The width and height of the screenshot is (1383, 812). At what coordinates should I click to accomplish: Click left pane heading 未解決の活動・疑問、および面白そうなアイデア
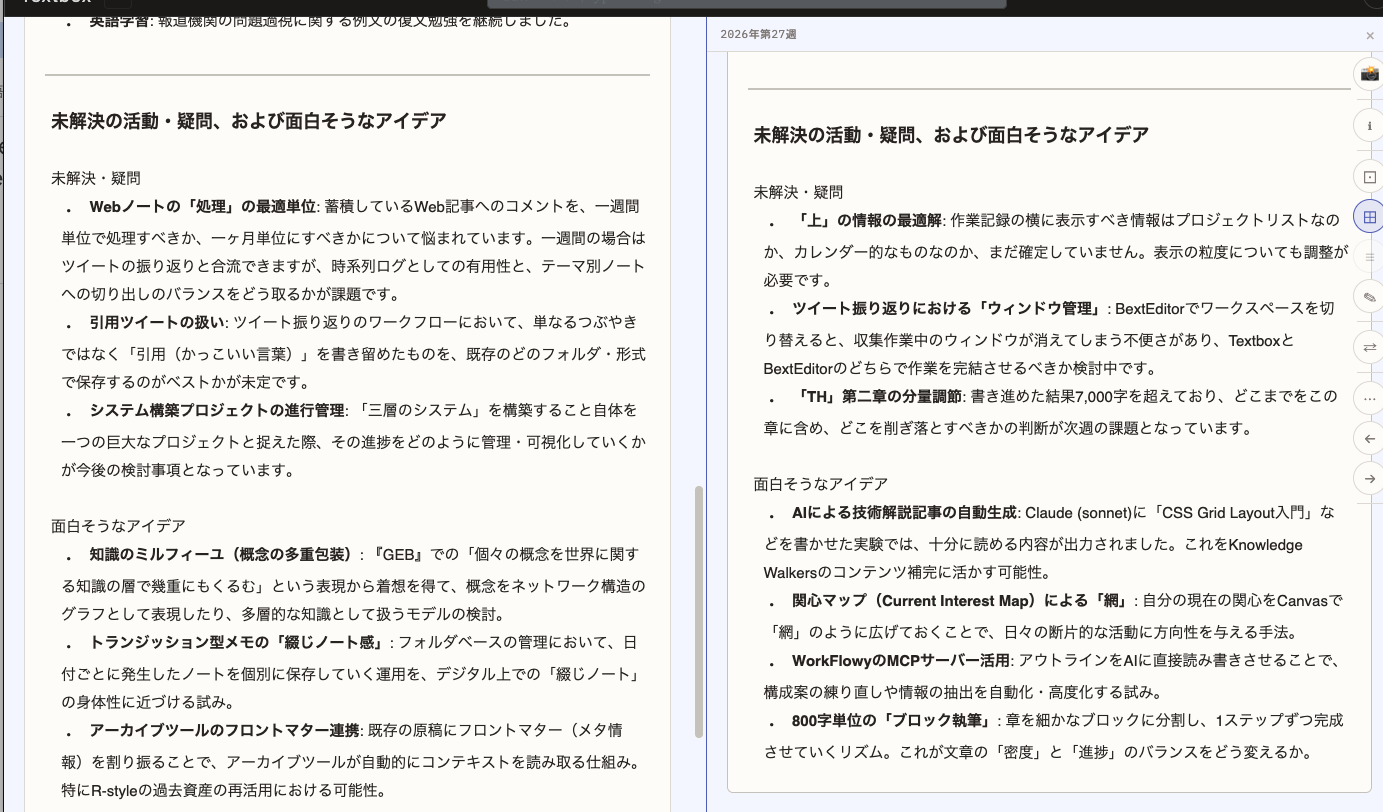pyautogui.click(x=249, y=121)
